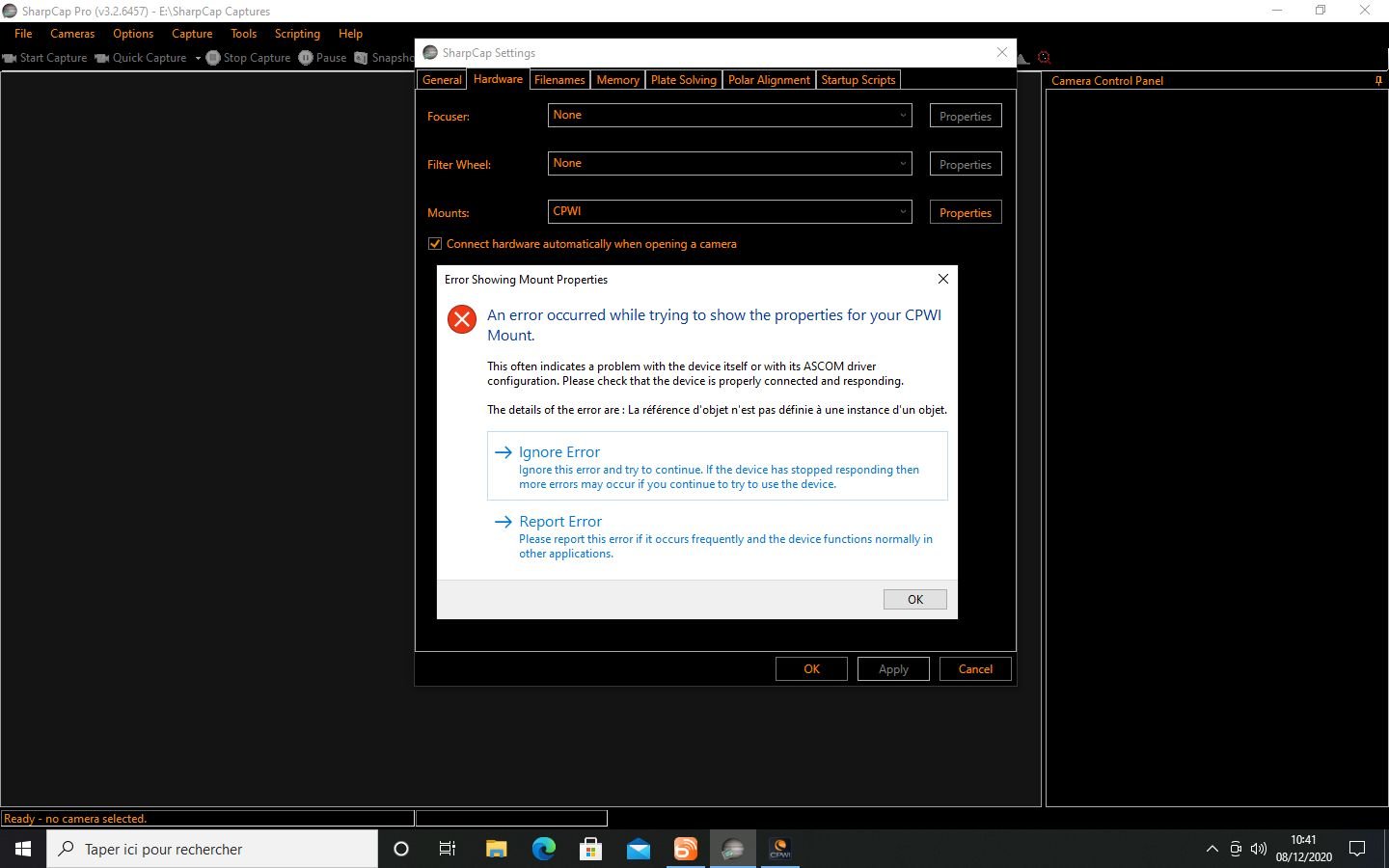The width and height of the screenshot is (1389, 868).
Task: Open the Scripting menu
Action: pyautogui.click(x=297, y=34)
